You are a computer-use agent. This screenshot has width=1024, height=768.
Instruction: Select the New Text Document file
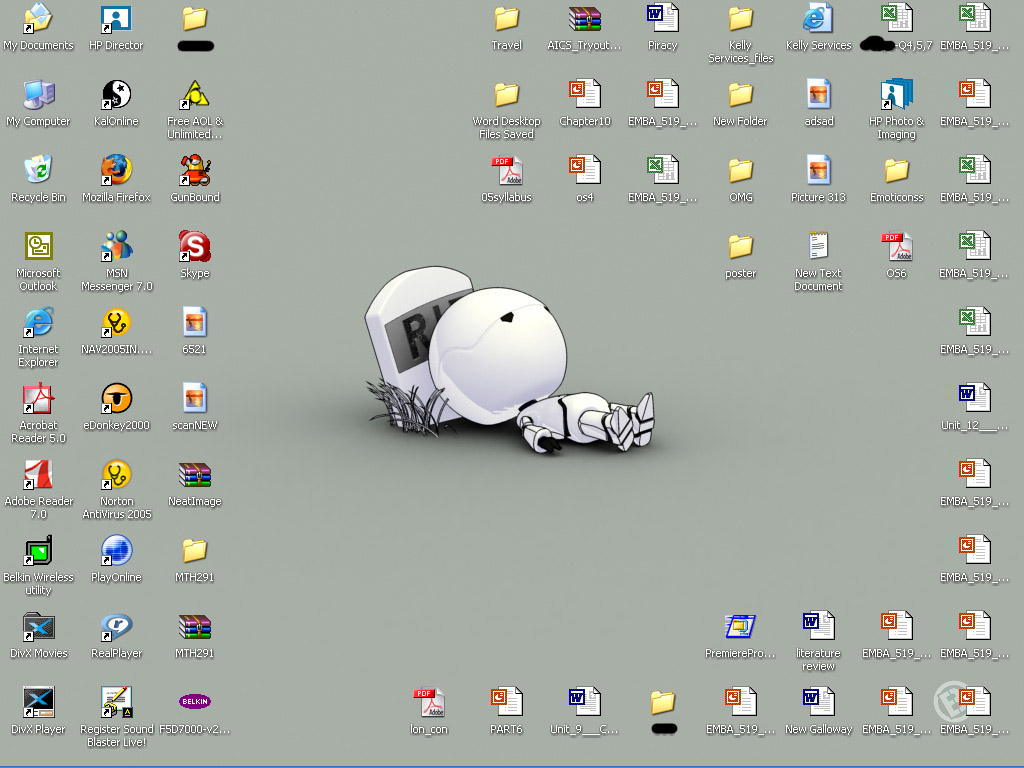[818, 247]
